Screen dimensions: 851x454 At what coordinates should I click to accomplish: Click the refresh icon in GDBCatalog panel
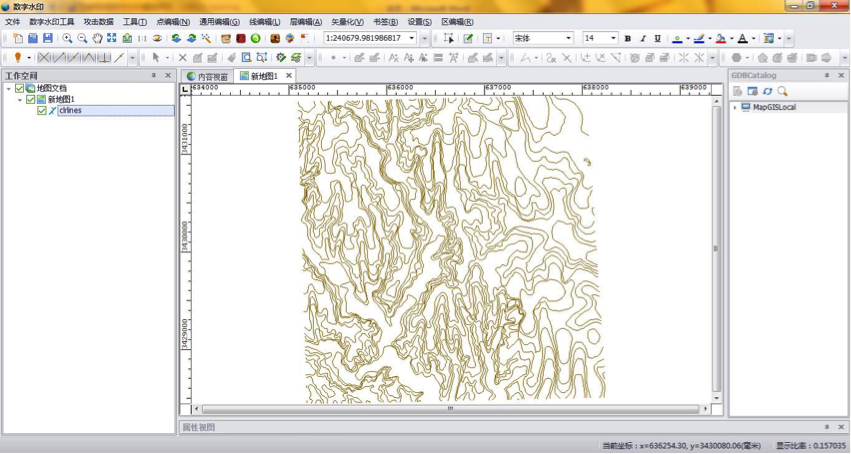pos(767,91)
